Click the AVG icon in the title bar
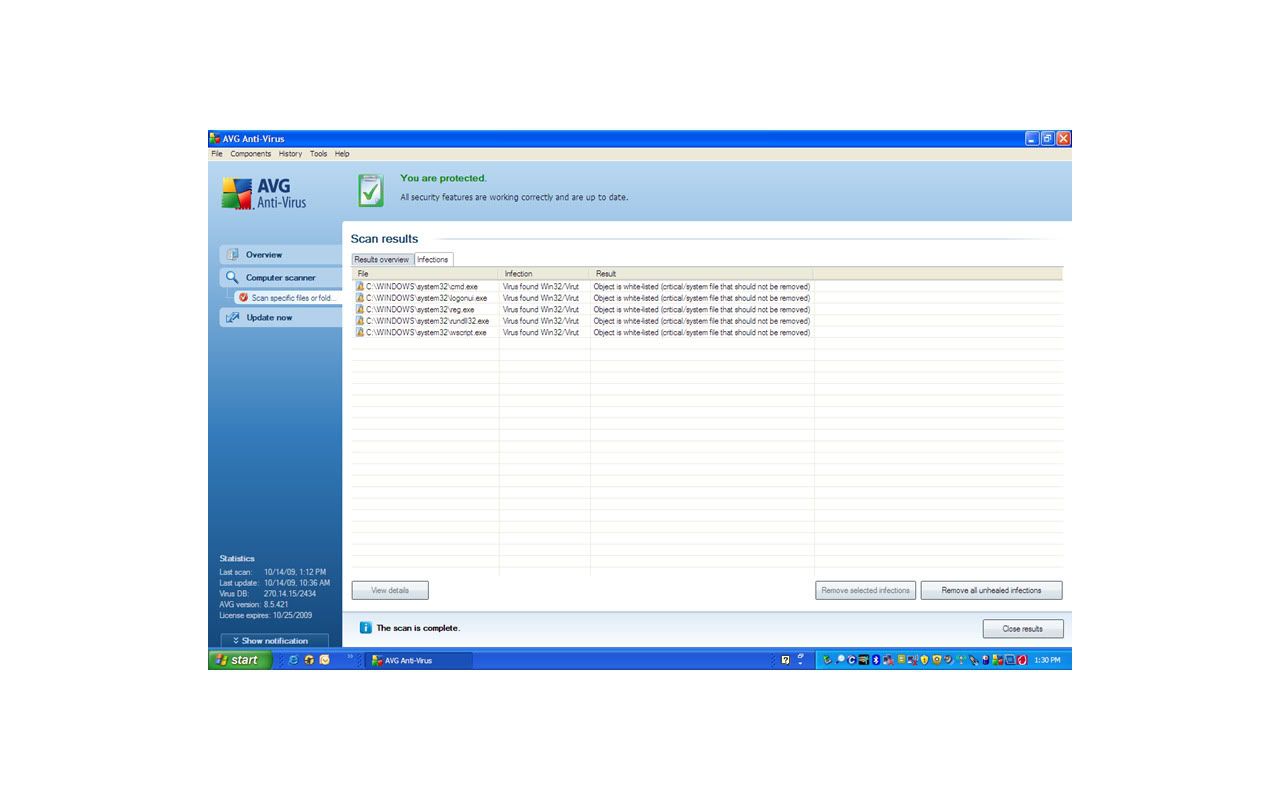 tap(215, 139)
